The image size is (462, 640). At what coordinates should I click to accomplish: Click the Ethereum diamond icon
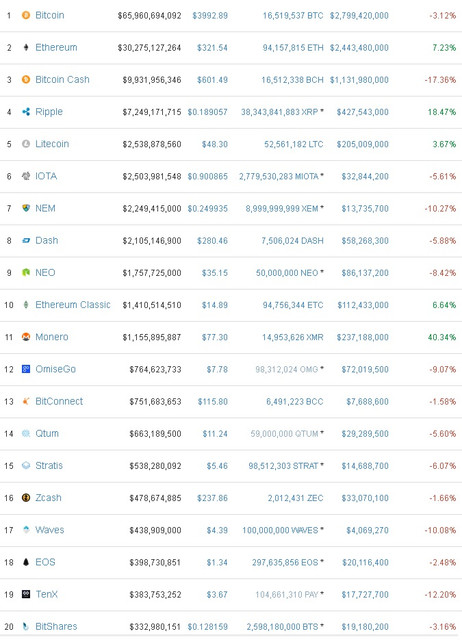26,47
